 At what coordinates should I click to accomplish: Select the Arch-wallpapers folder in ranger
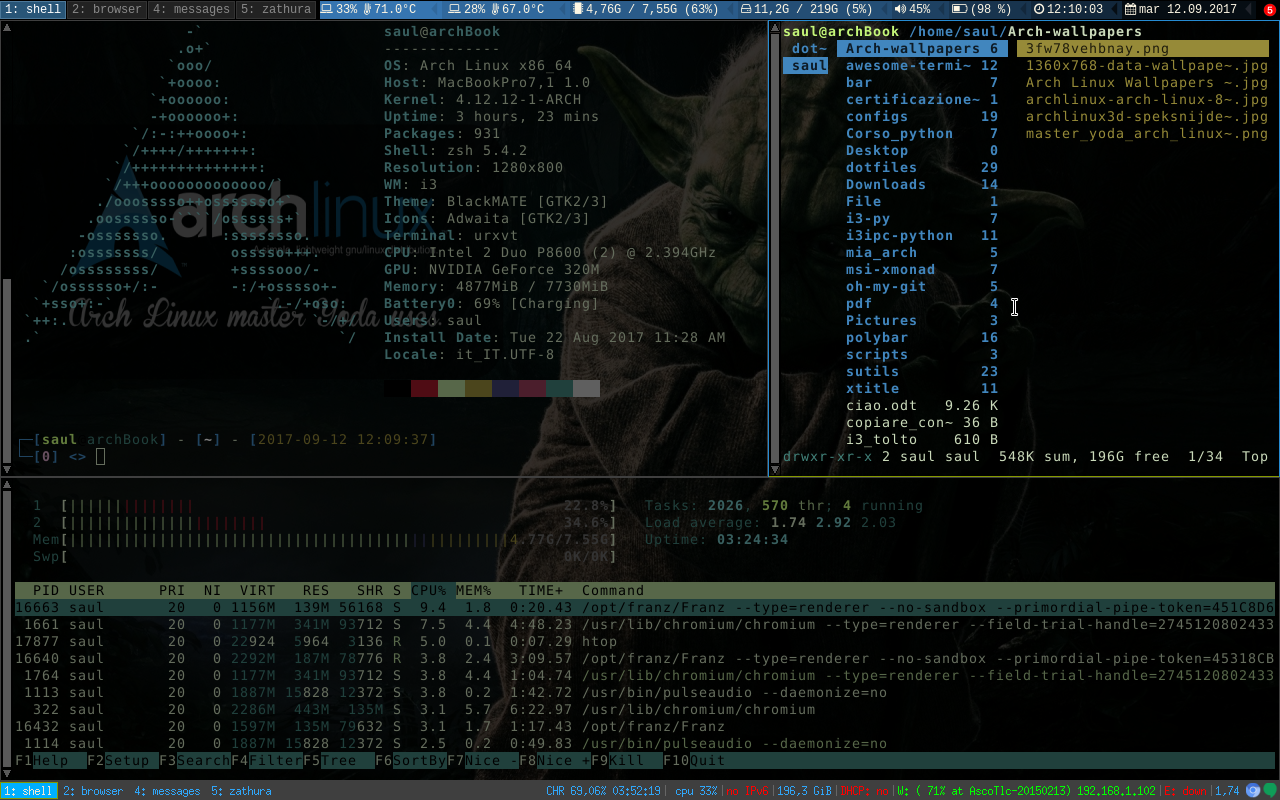922,48
